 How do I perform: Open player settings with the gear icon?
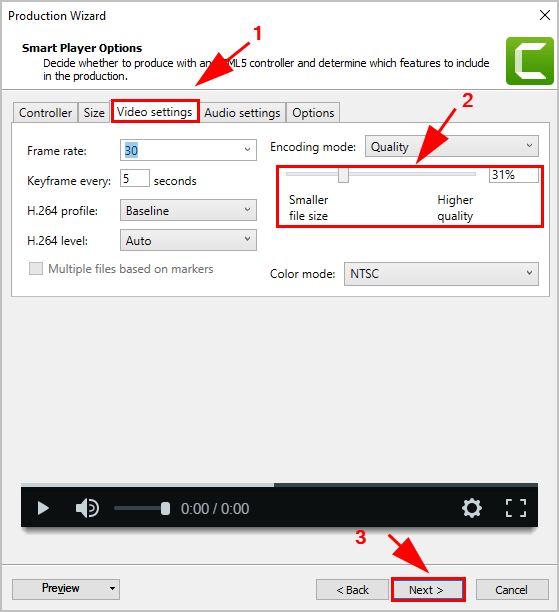[x=472, y=508]
